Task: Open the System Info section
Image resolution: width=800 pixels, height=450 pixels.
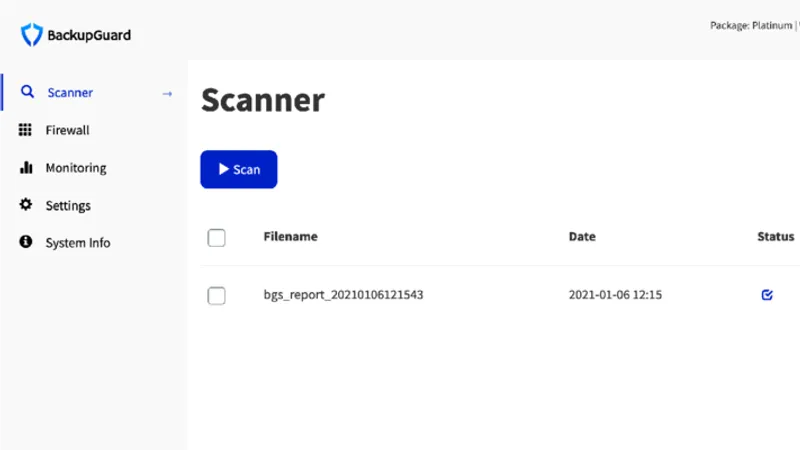Action: coord(78,243)
